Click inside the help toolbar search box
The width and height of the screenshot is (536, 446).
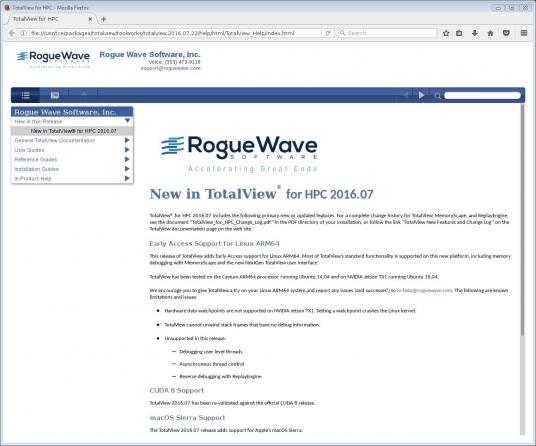point(482,96)
